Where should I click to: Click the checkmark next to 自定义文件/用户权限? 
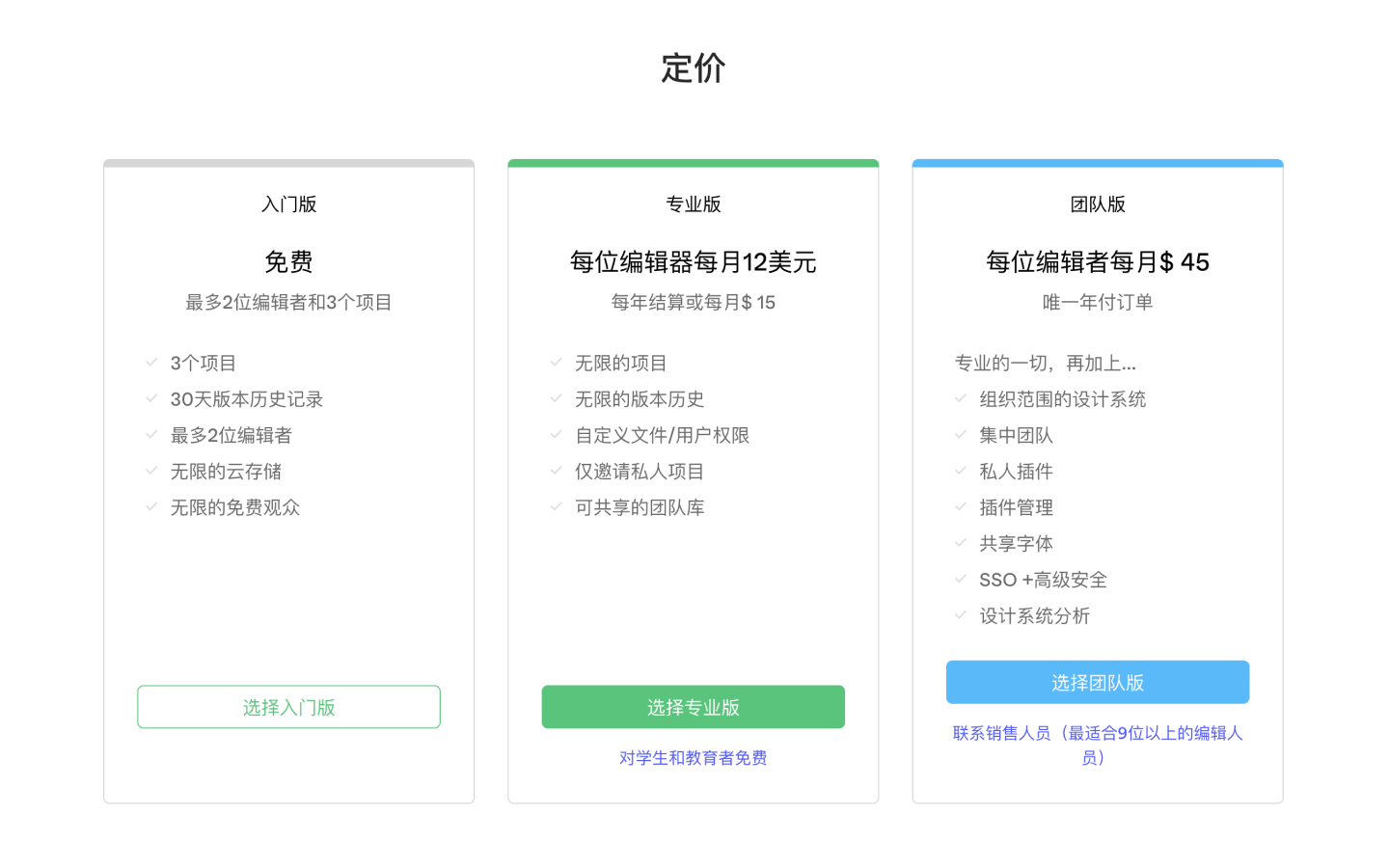point(556,435)
